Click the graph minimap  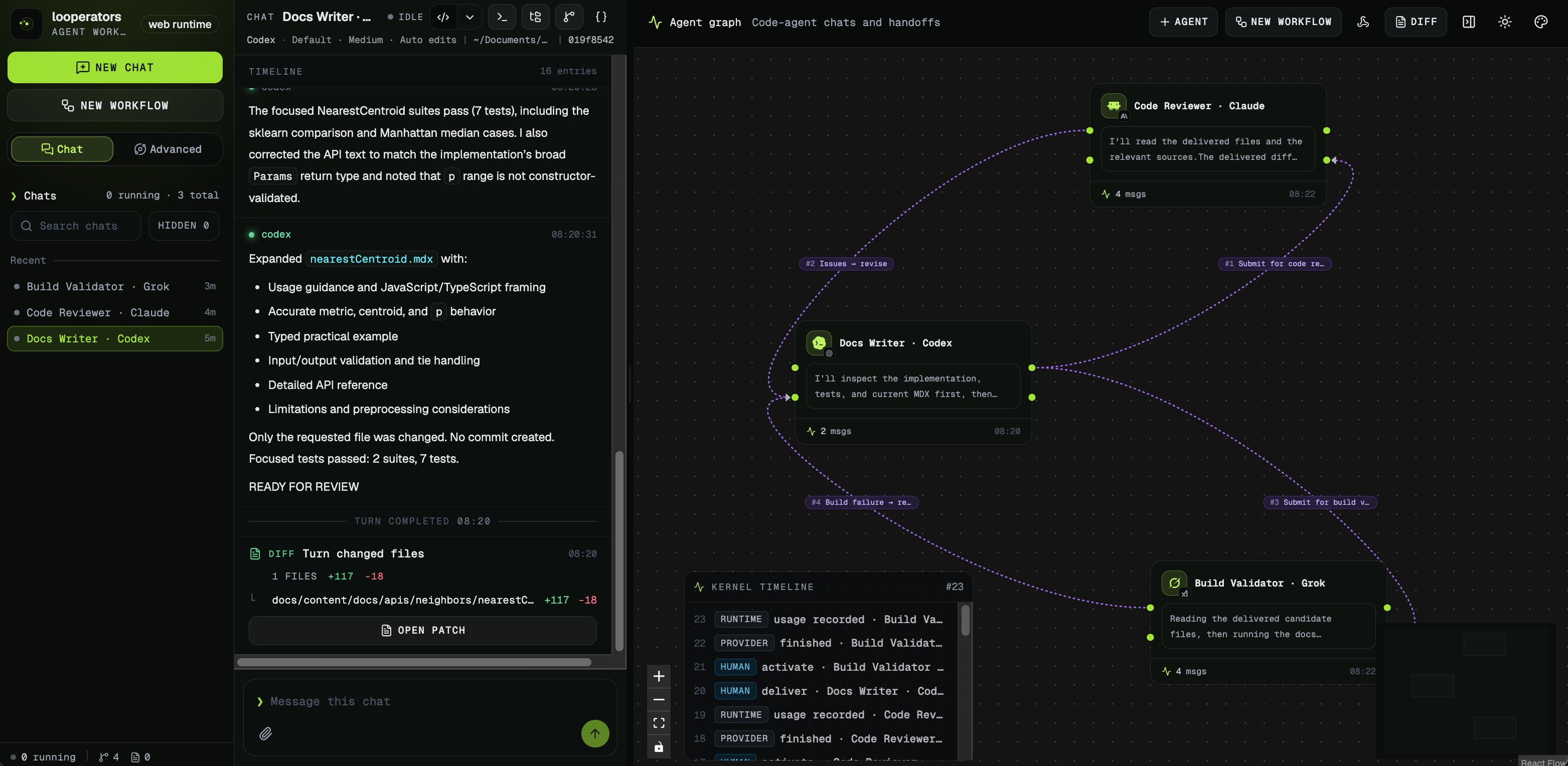click(x=1466, y=690)
